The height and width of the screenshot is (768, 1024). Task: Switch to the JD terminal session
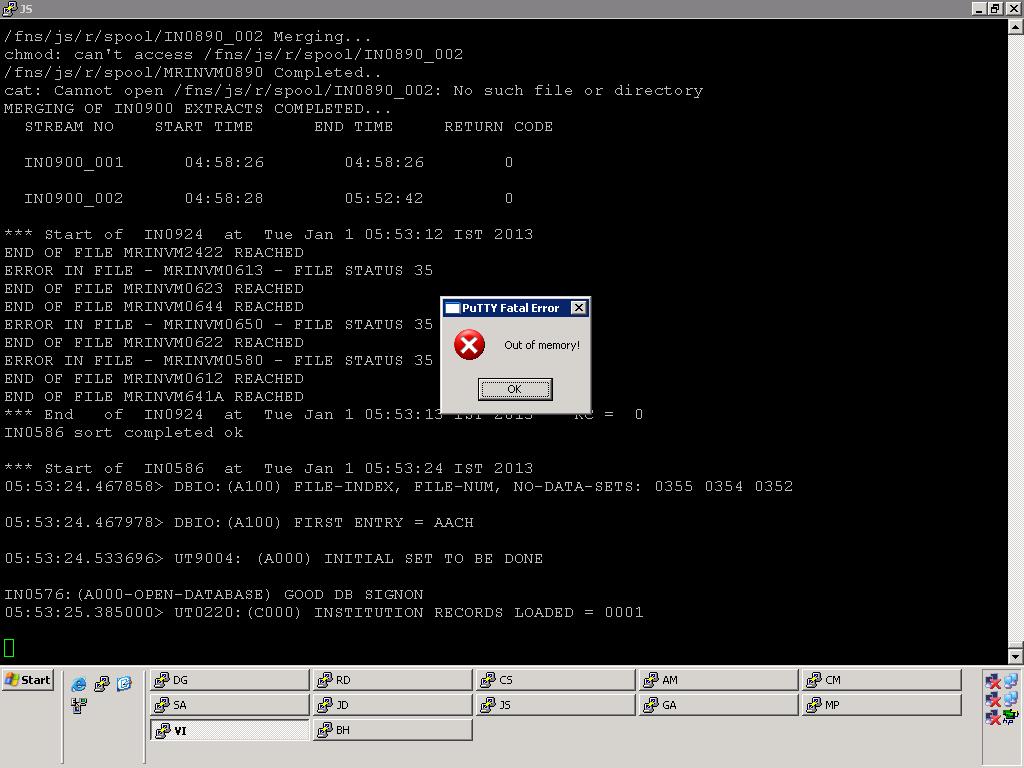click(x=391, y=705)
